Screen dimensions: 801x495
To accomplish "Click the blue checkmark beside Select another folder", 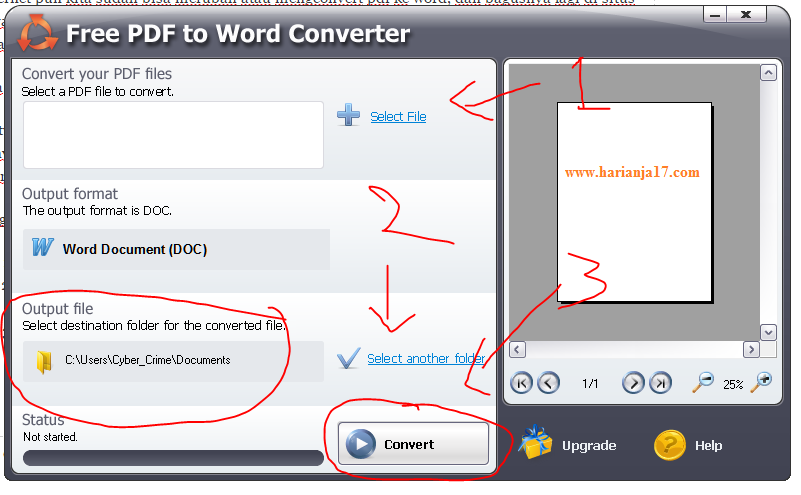I will click(x=348, y=358).
